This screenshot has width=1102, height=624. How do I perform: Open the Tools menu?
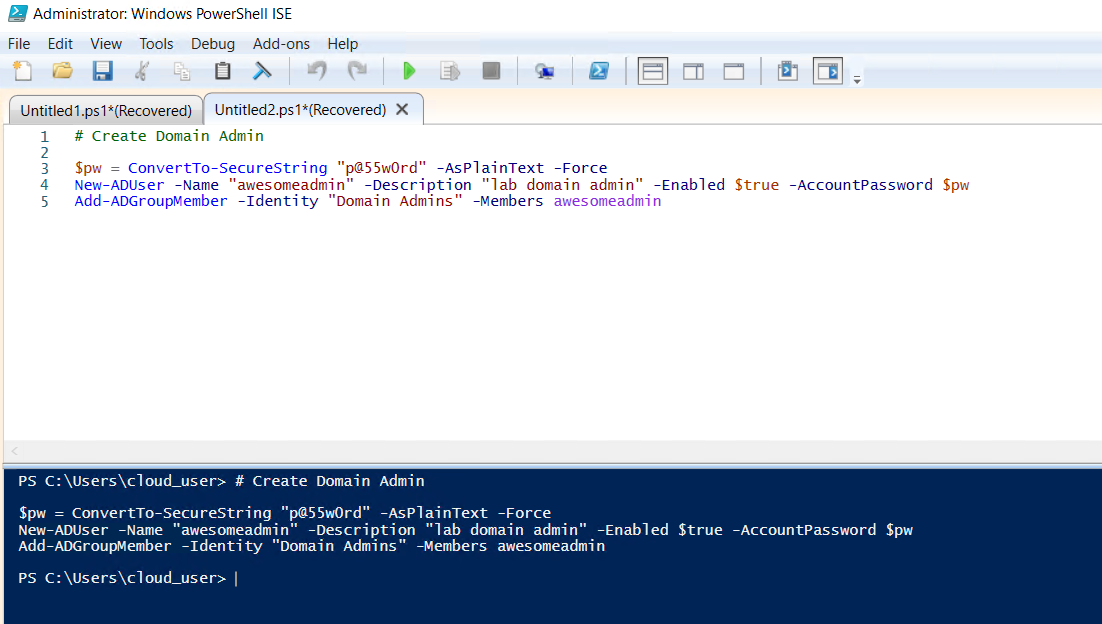pos(156,44)
